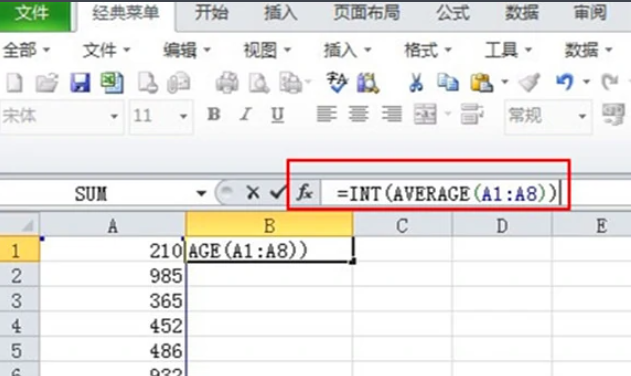This screenshot has width=631, height=376.
Task: Select column C header
Action: point(402,225)
